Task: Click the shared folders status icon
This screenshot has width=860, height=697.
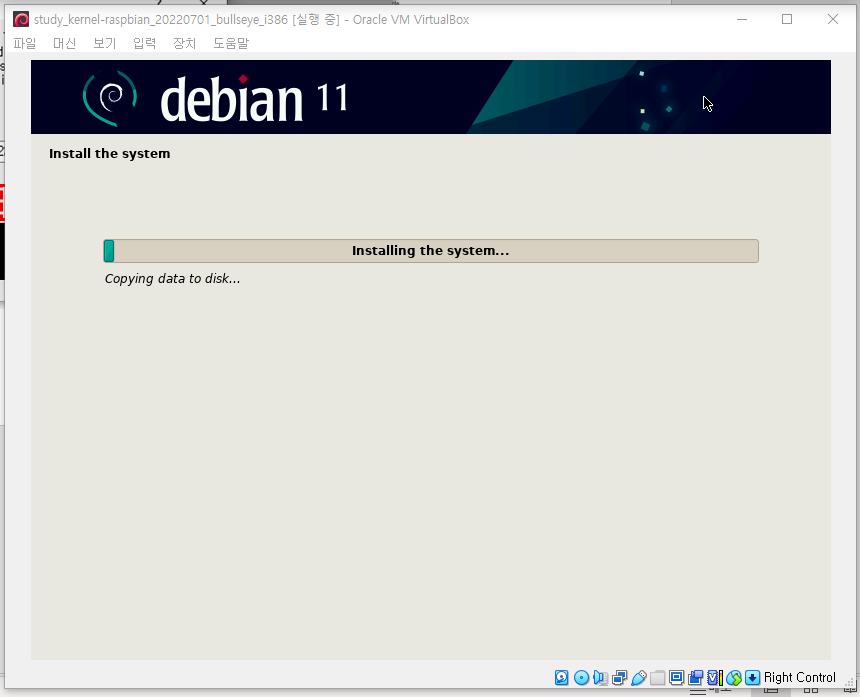Action: point(658,678)
